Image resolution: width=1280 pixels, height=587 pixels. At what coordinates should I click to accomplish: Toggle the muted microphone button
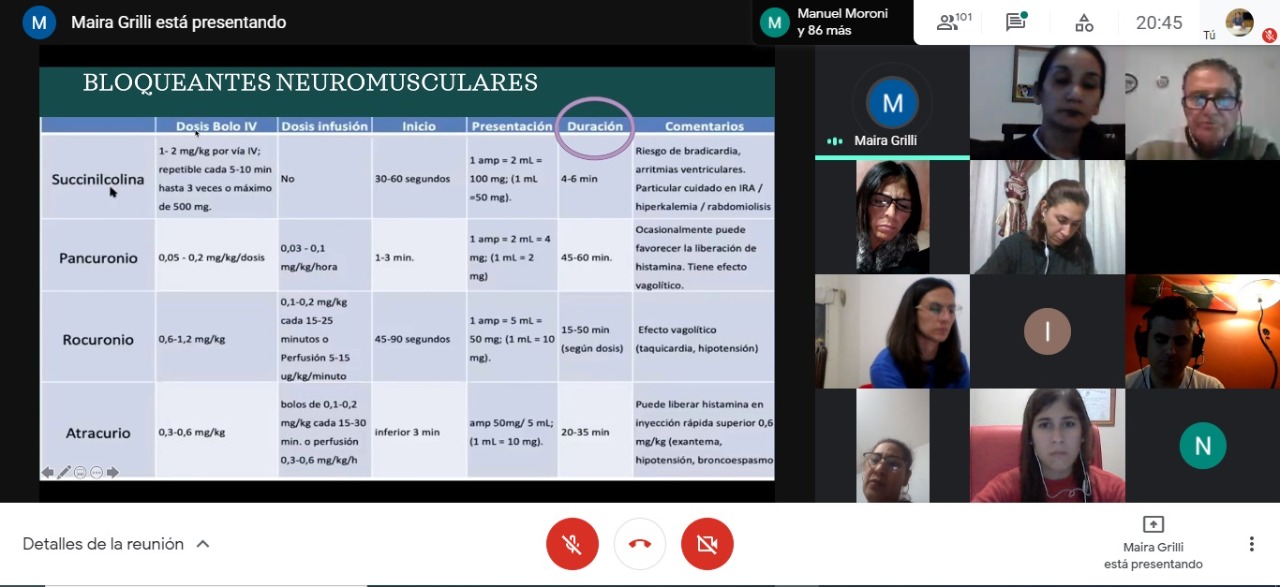(x=572, y=544)
